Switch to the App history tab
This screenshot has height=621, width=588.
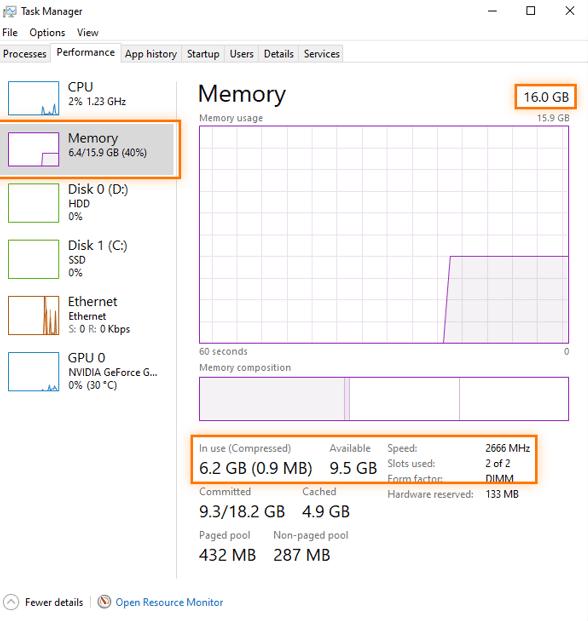click(x=151, y=54)
